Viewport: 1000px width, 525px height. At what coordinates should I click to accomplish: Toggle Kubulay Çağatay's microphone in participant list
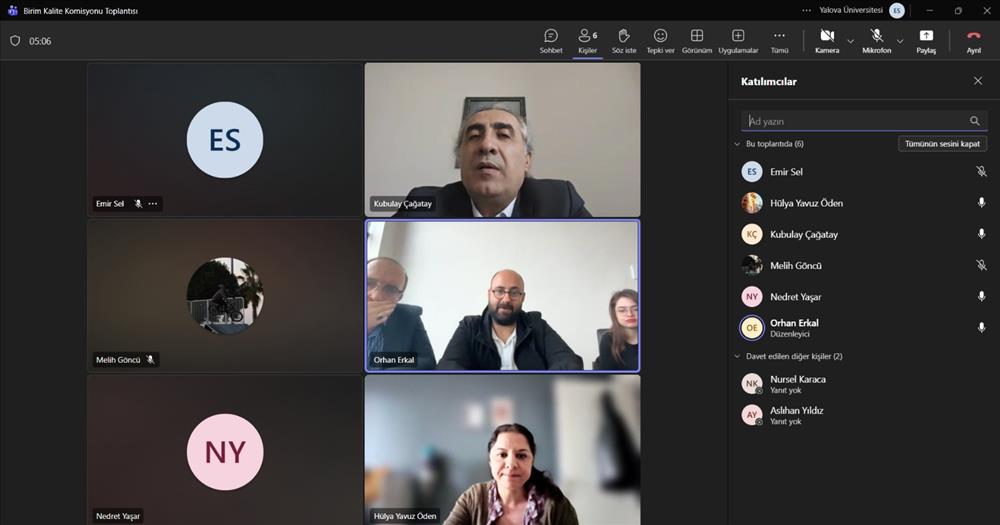[x=981, y=234]
